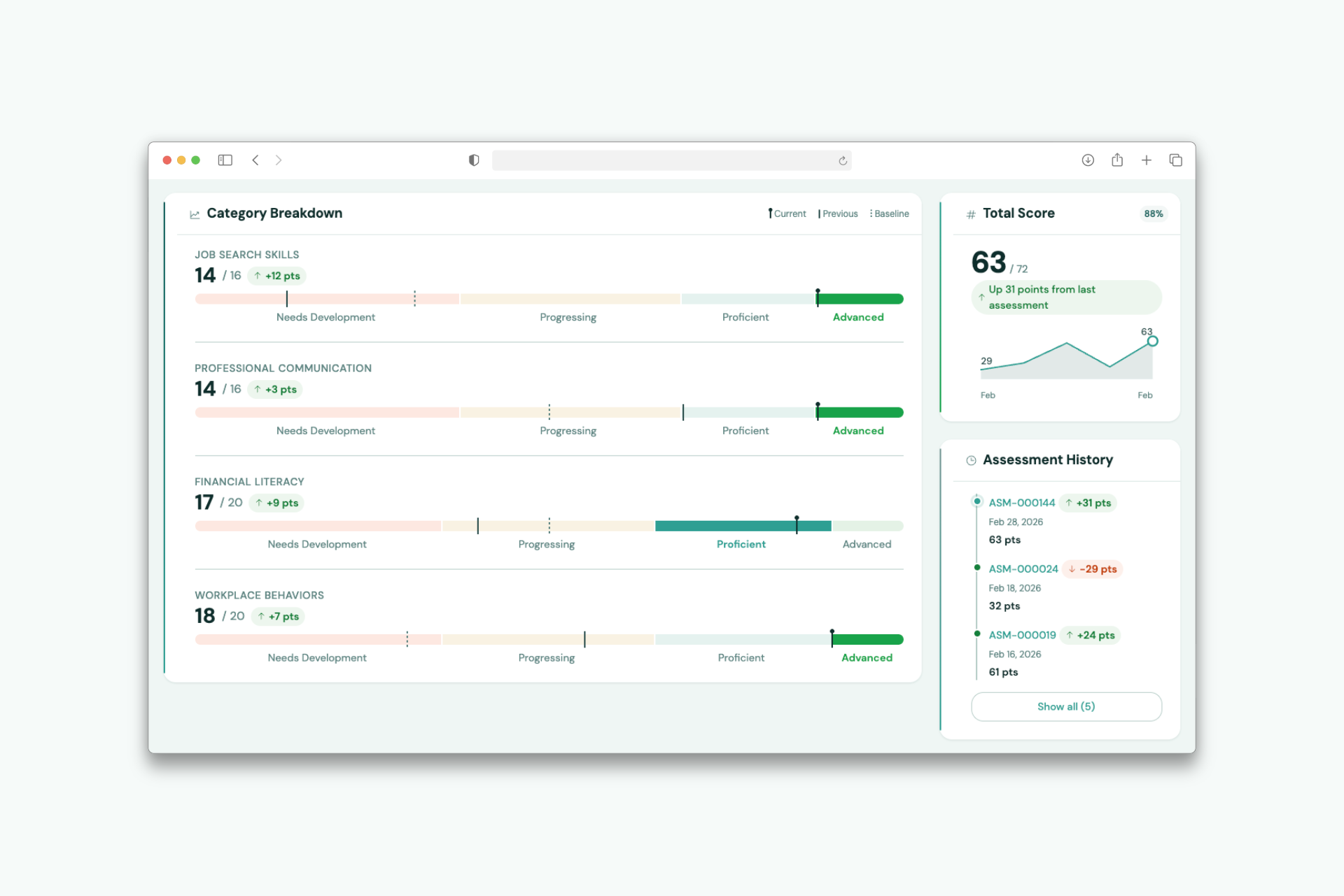Click the privacy shield icon
This screenshot has height=896, width=1344.
474,160
